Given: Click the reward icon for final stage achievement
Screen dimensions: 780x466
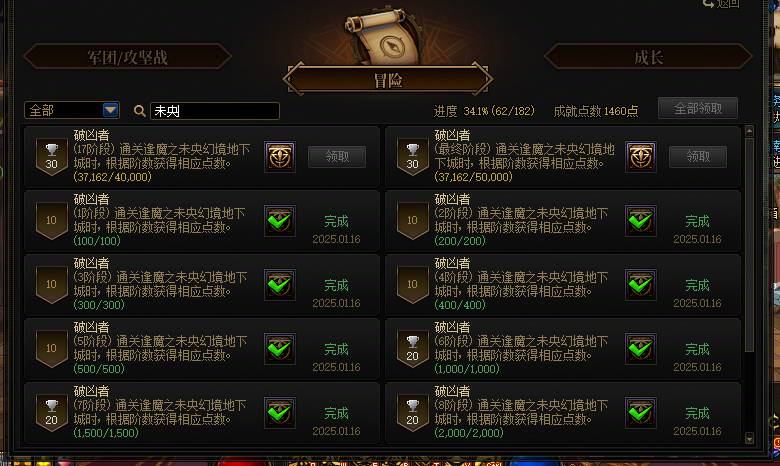Looking at the screenshot, I should point(641,157).
